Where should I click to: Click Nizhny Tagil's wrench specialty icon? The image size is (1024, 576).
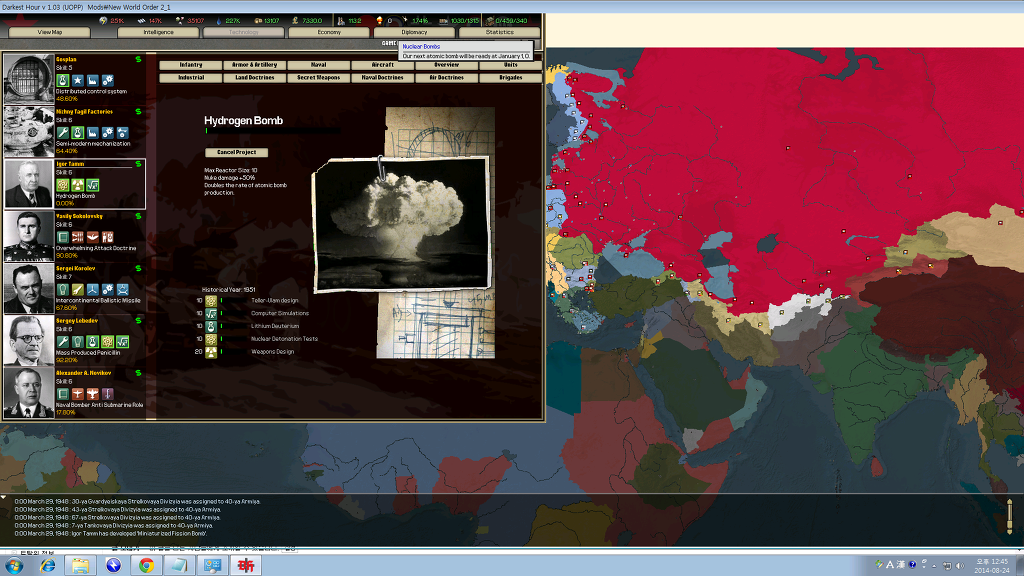[x=63, y=133]
